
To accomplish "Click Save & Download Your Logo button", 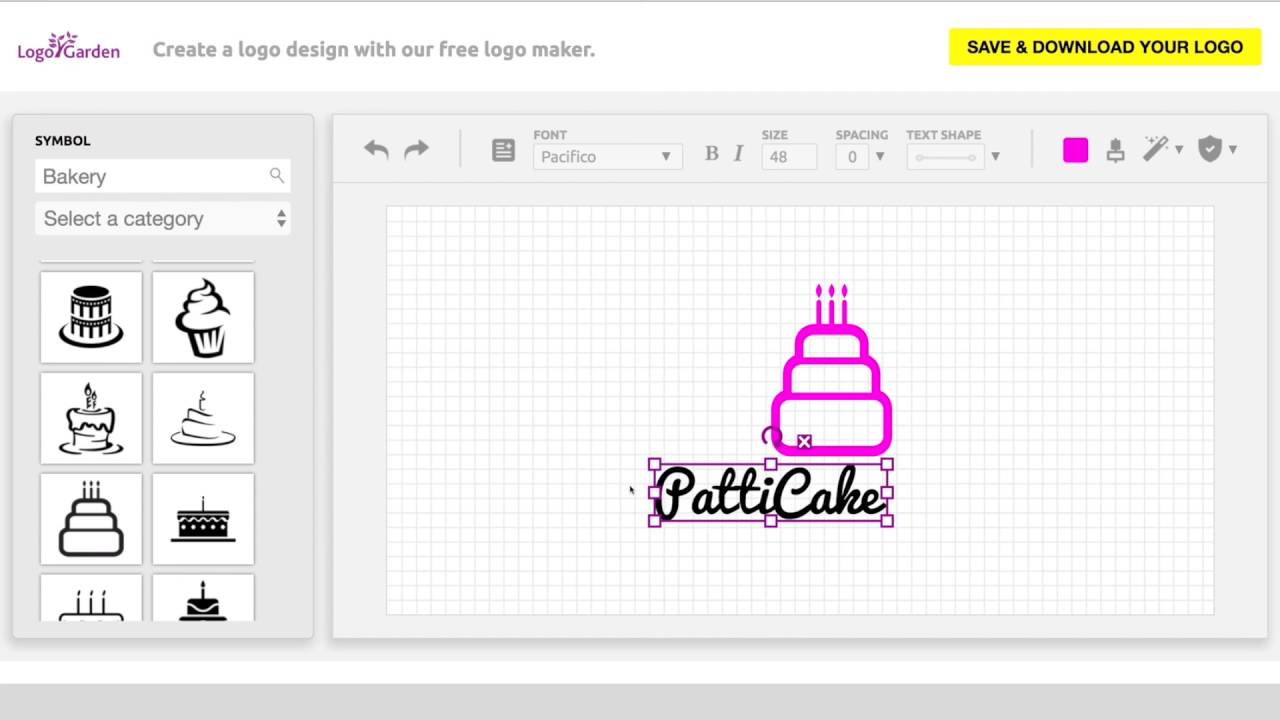I will click(x=1105, y=47).
